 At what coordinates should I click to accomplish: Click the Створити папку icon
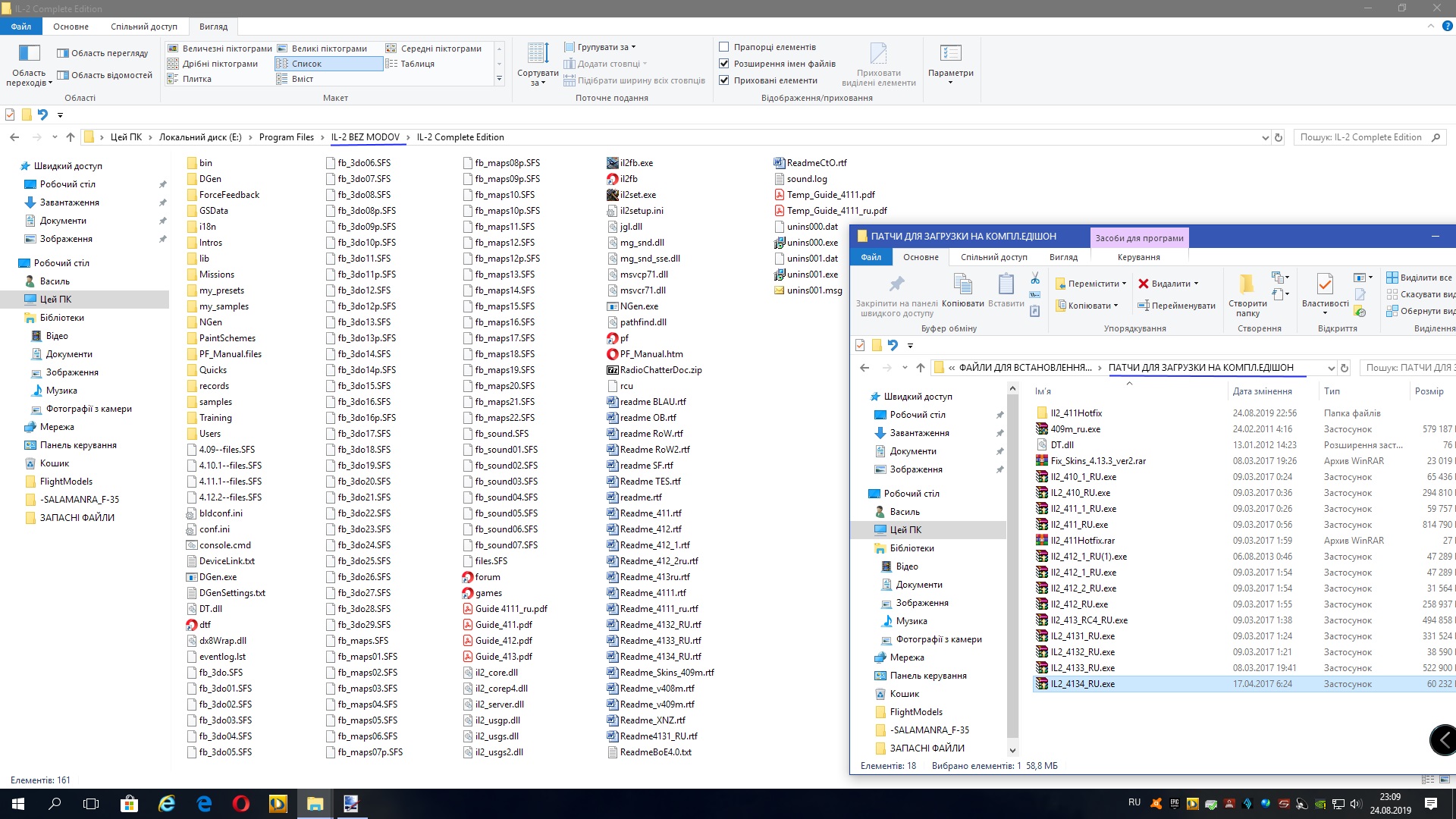coord(1247,284)
